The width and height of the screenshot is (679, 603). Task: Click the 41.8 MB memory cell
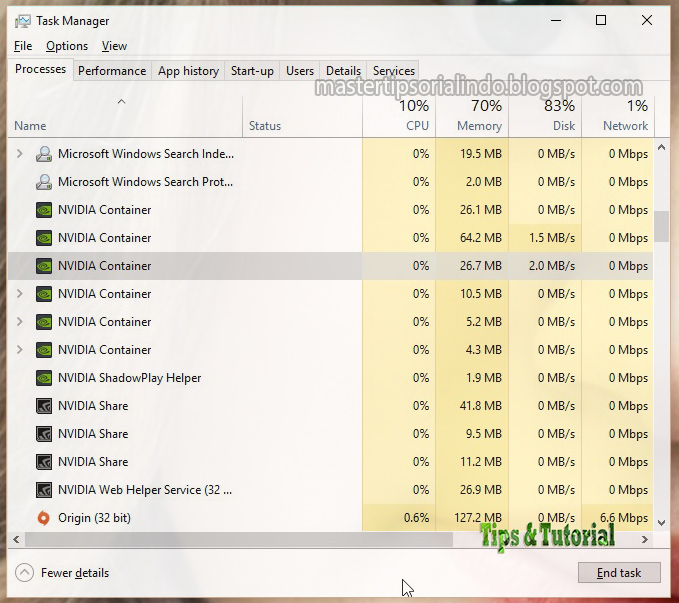pyautogui.click(x=472, y=406)
